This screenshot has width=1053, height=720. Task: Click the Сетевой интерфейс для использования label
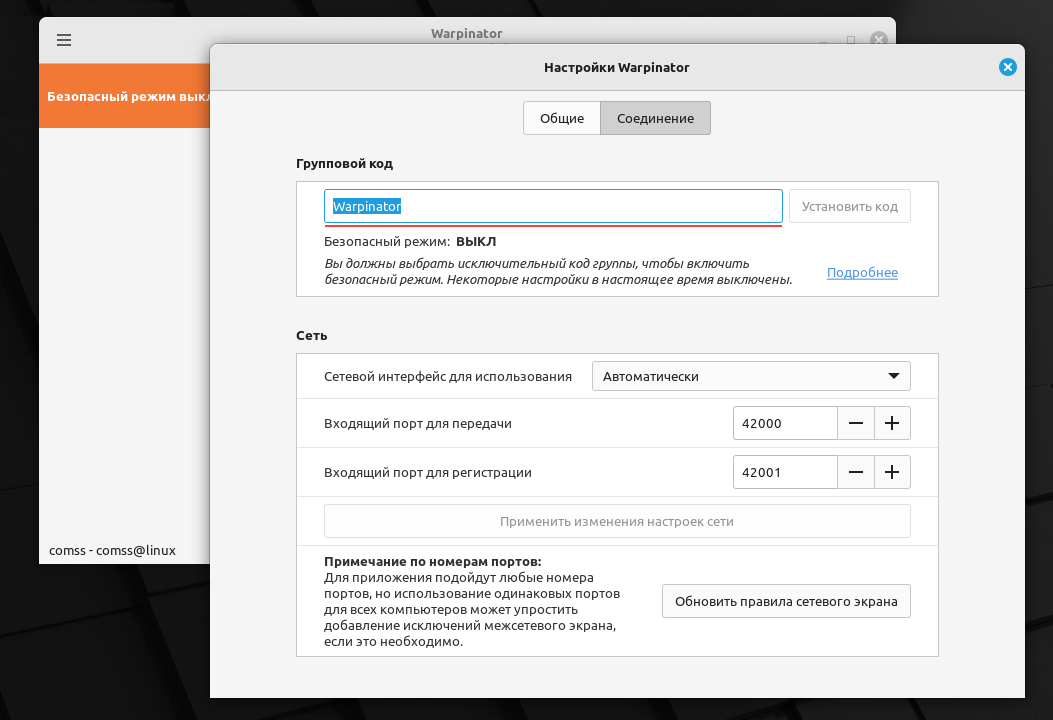click(x=448, y=376)
